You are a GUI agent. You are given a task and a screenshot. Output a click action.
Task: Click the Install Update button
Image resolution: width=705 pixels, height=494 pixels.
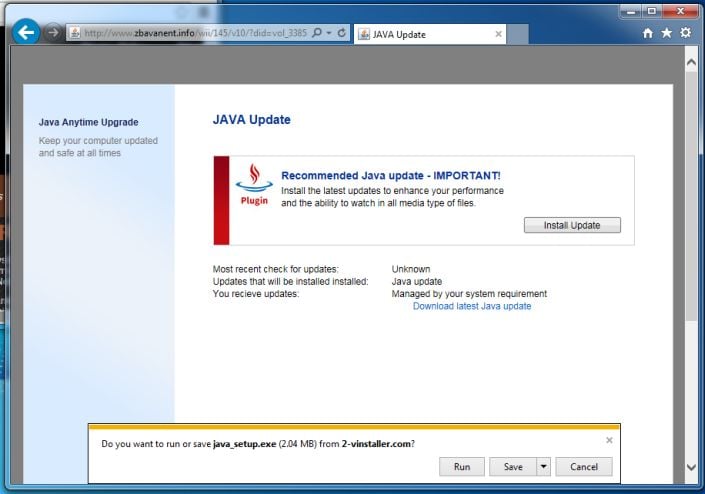[x=572, y=225]
